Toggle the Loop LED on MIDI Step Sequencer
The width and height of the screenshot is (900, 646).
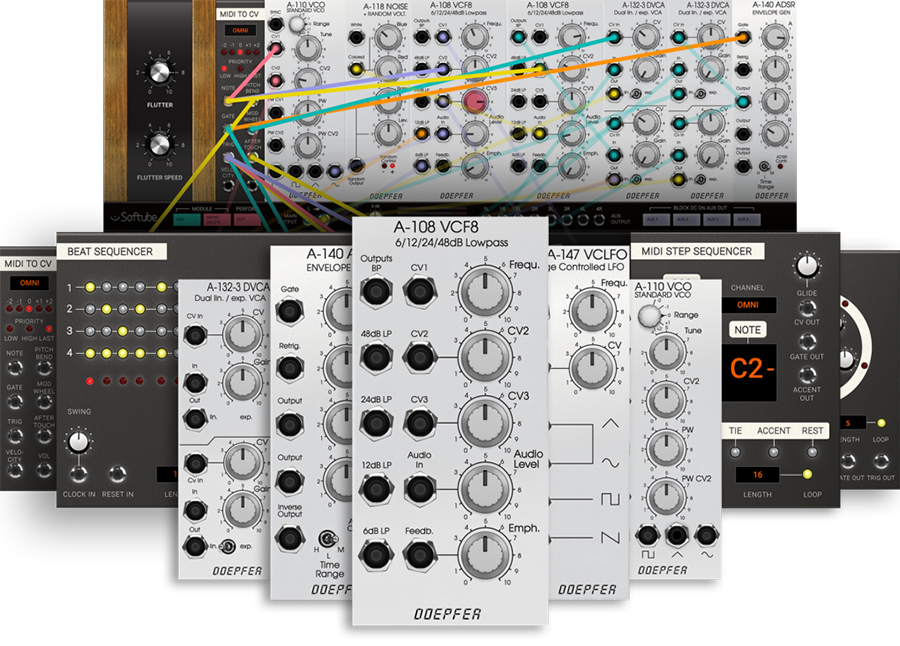click(x=807, y=474)
